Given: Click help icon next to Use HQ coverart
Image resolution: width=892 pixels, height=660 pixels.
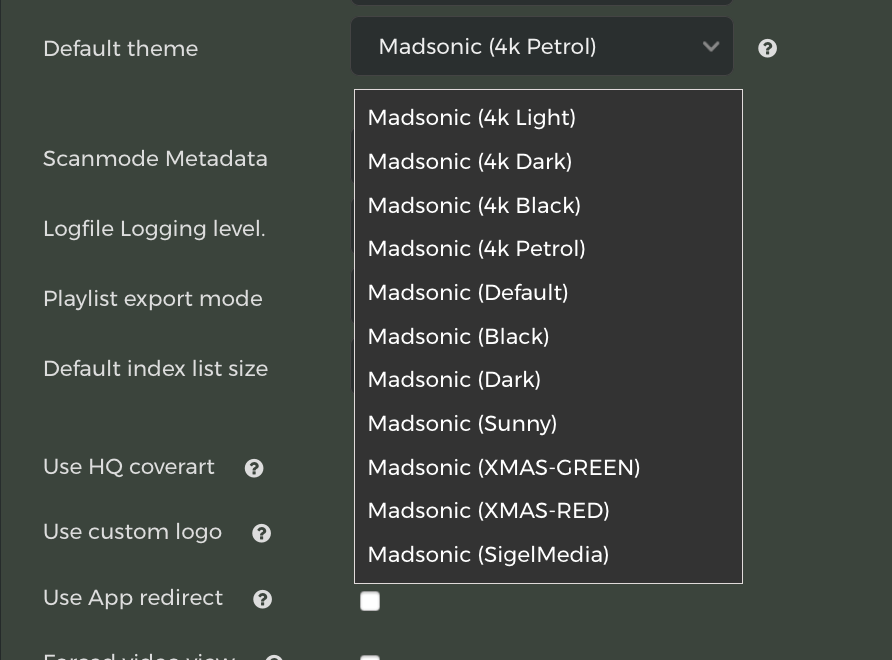Looking at the screenshot, I should 254,468.
